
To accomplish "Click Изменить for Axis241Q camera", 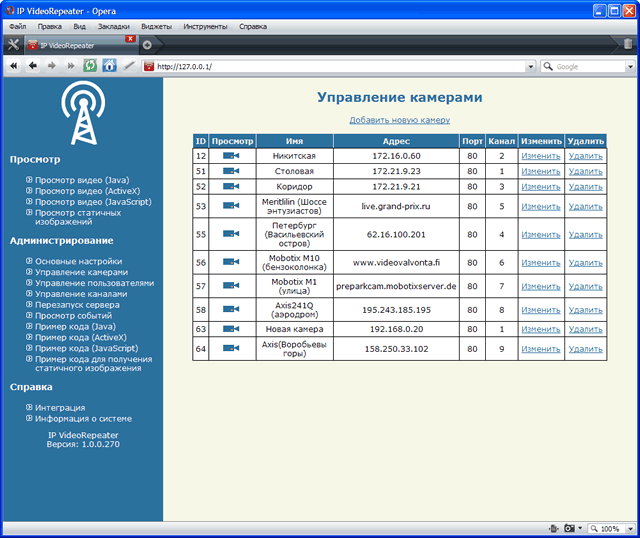I will pyautogui.click(x=541, y=310).
